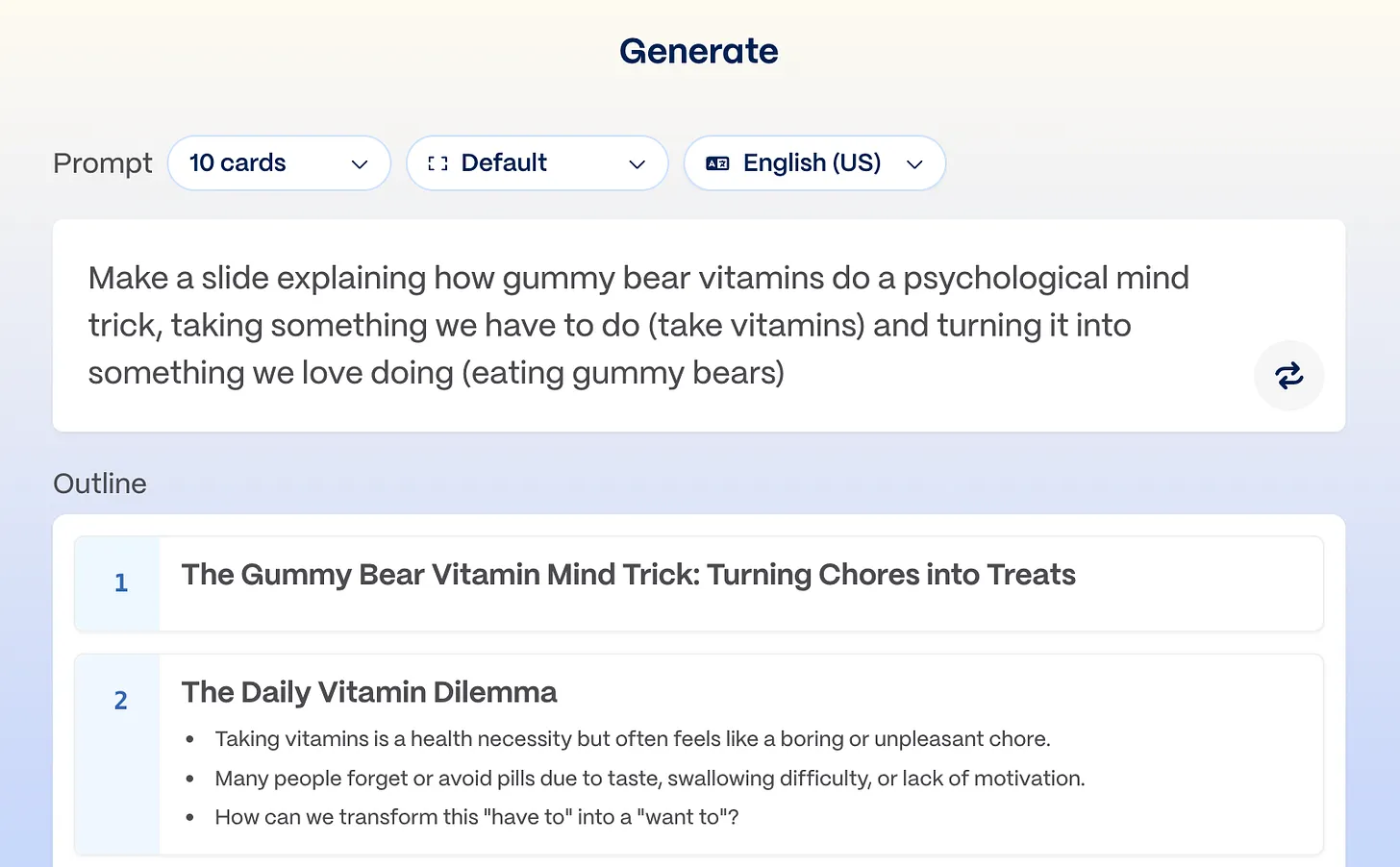The width and height of the screenshot is (1400, 867).
Task: Select outline card number 1 handle
Action: point(120,583)
